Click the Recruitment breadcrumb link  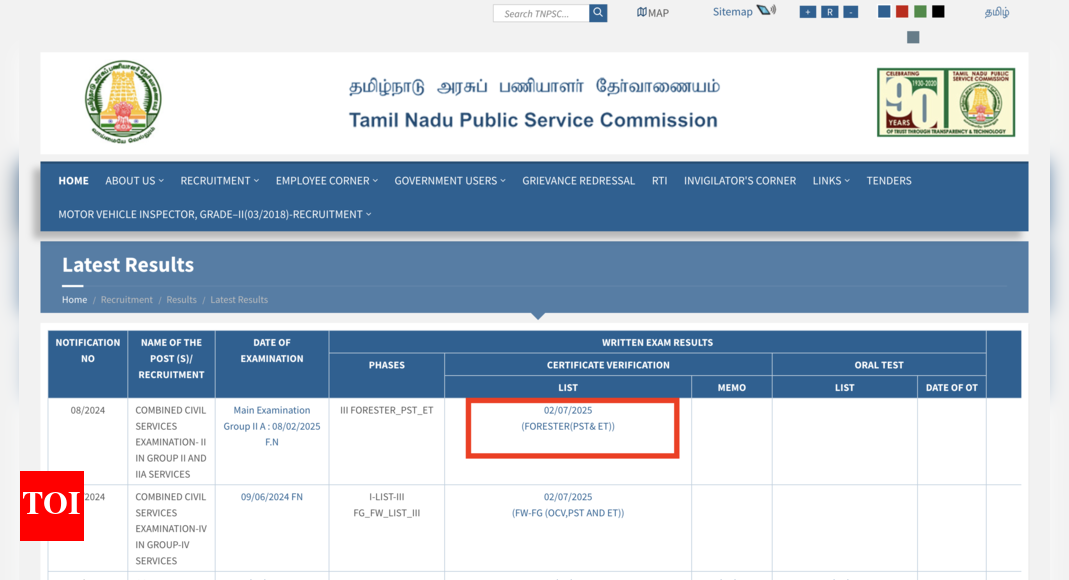(127, 300)
